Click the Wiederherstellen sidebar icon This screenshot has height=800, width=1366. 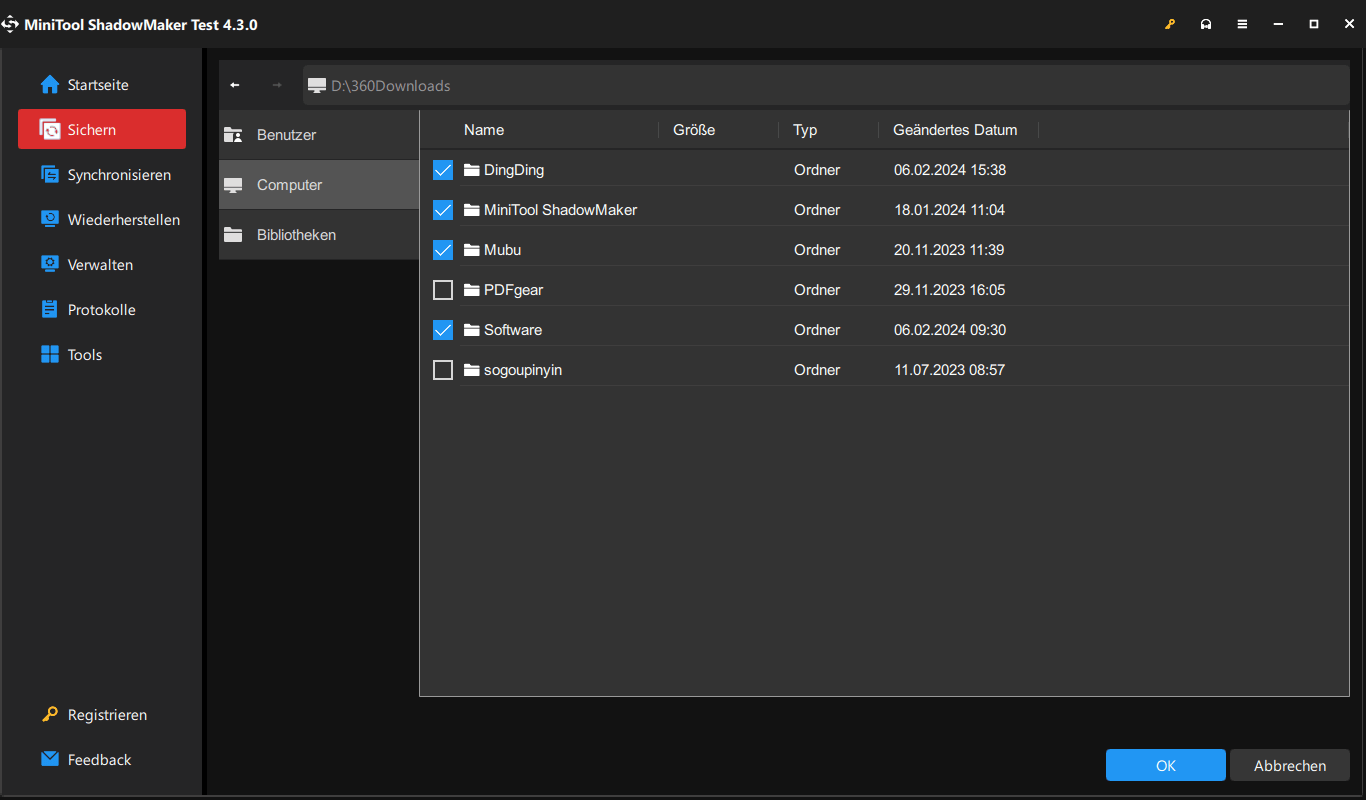pos(50,220)
